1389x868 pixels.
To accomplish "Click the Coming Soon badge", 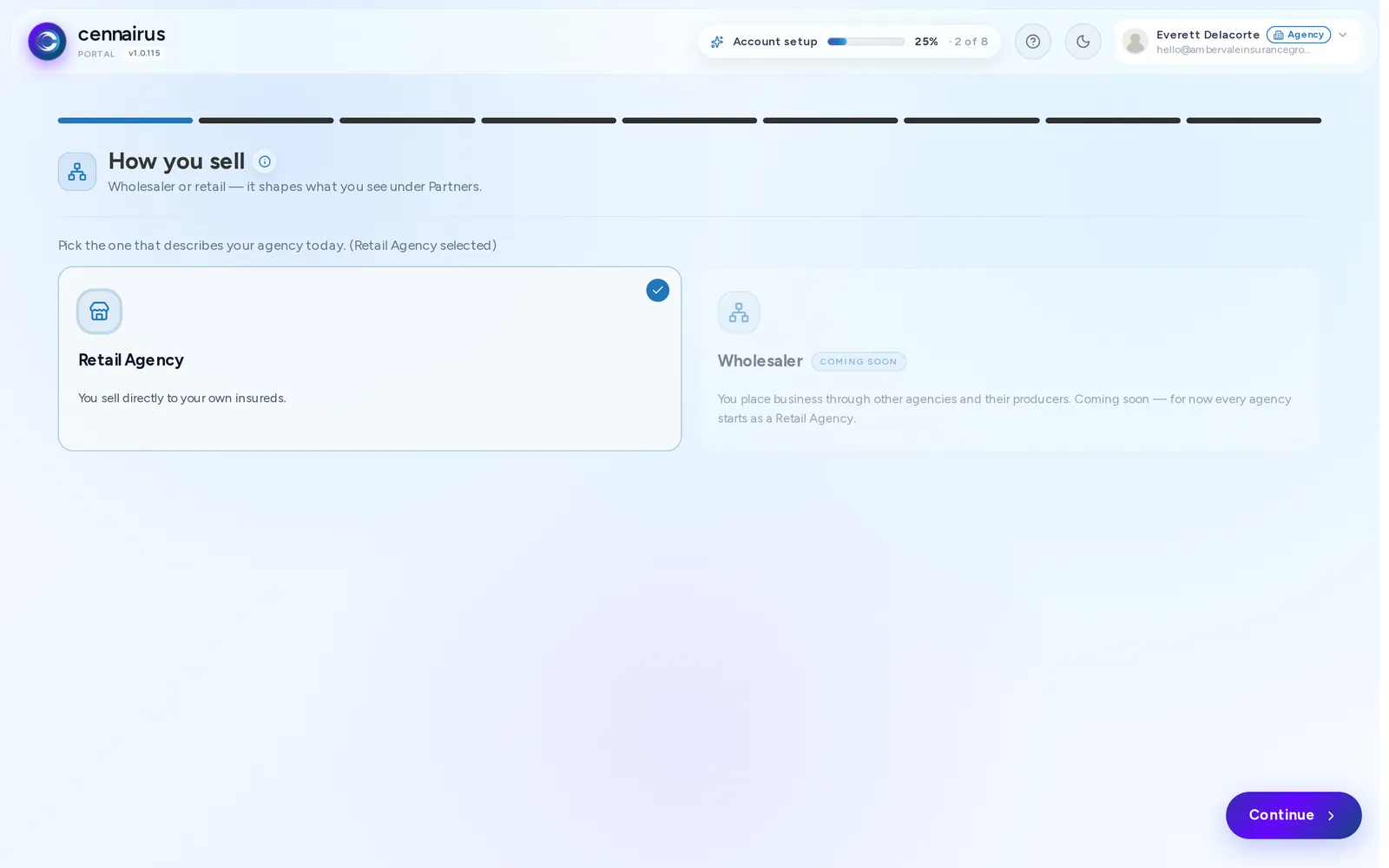I will coord(859,362).
